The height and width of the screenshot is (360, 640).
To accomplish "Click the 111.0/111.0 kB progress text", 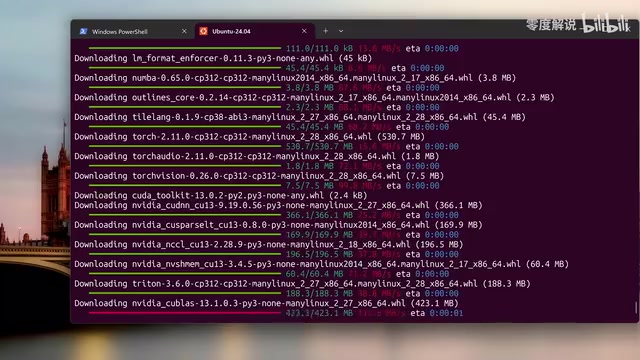I will [x=319, y=49].
